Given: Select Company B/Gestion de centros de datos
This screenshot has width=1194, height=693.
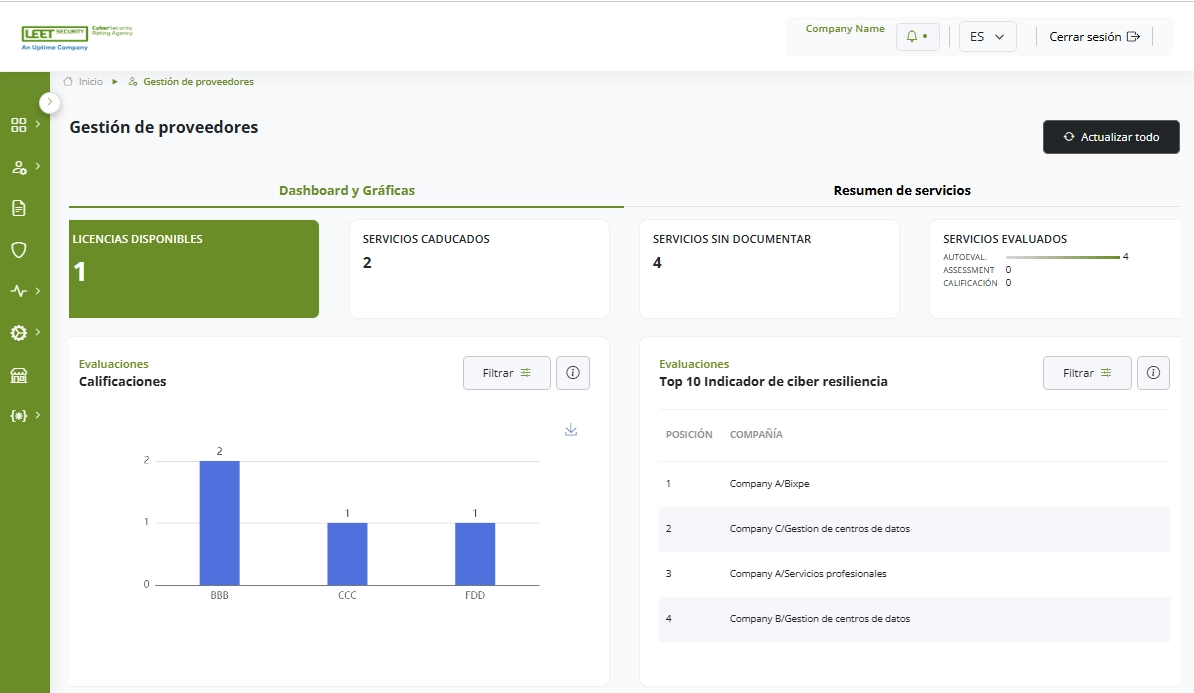Looking at the screenshot, I should [914, 618].
